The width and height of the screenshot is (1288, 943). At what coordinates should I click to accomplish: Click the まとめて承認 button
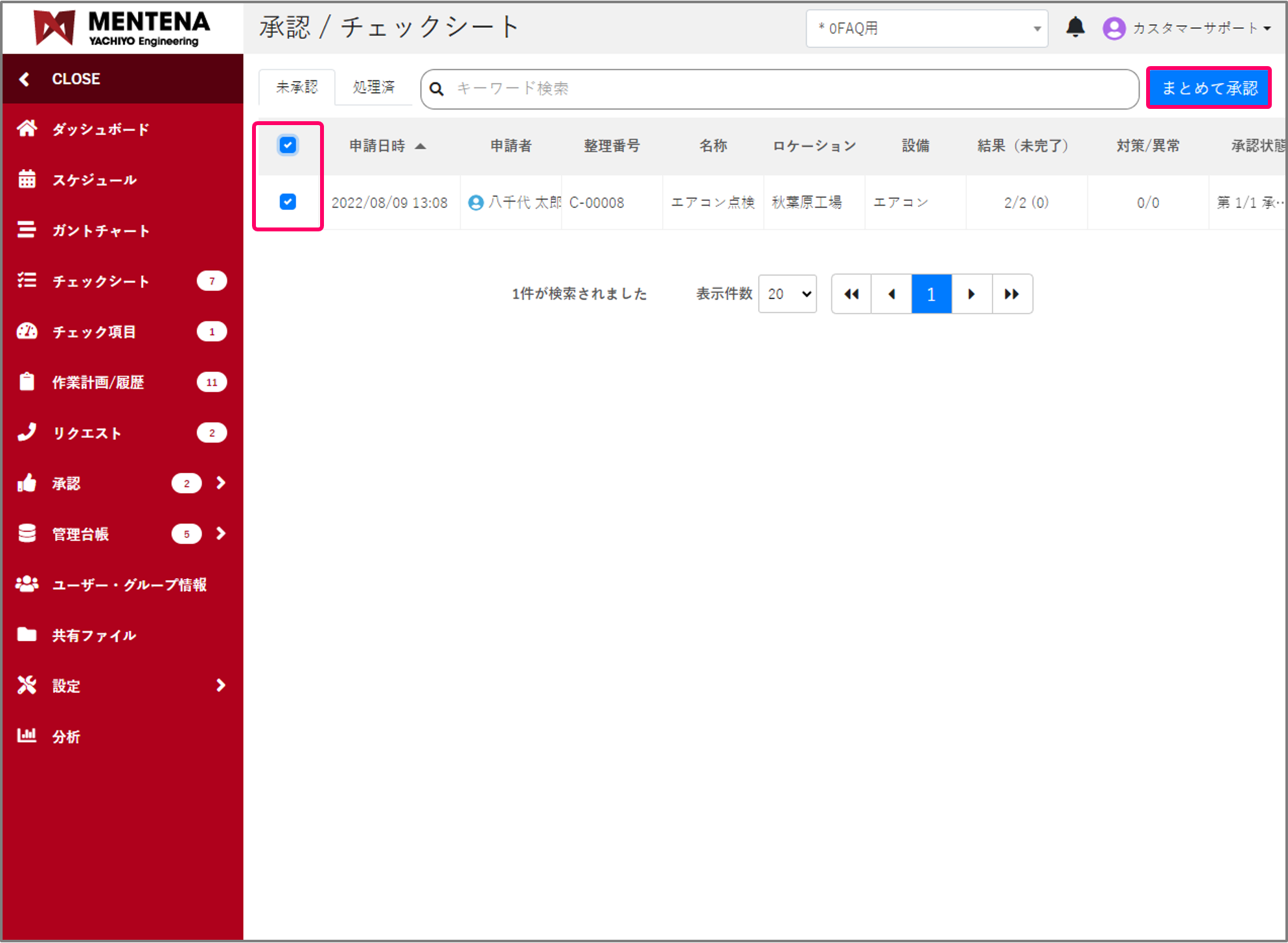[1208, 87]
